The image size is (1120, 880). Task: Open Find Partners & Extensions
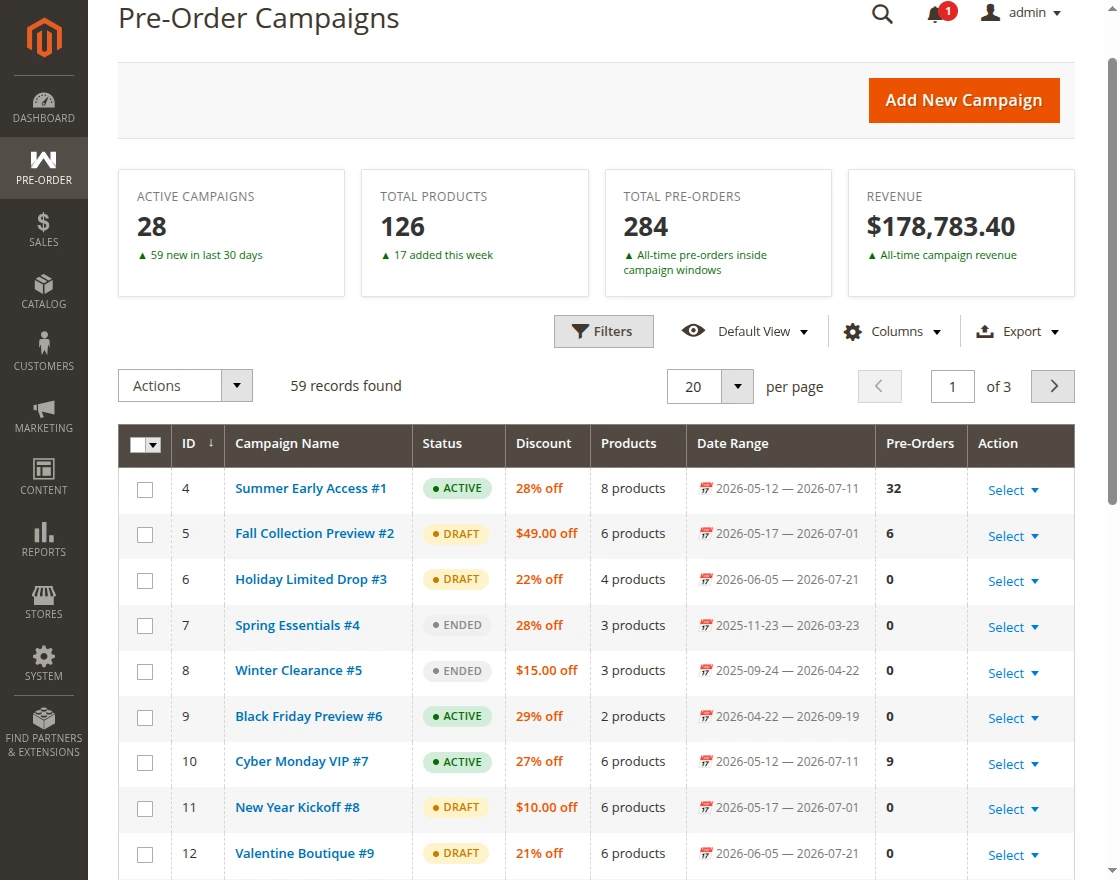[44, 733]
